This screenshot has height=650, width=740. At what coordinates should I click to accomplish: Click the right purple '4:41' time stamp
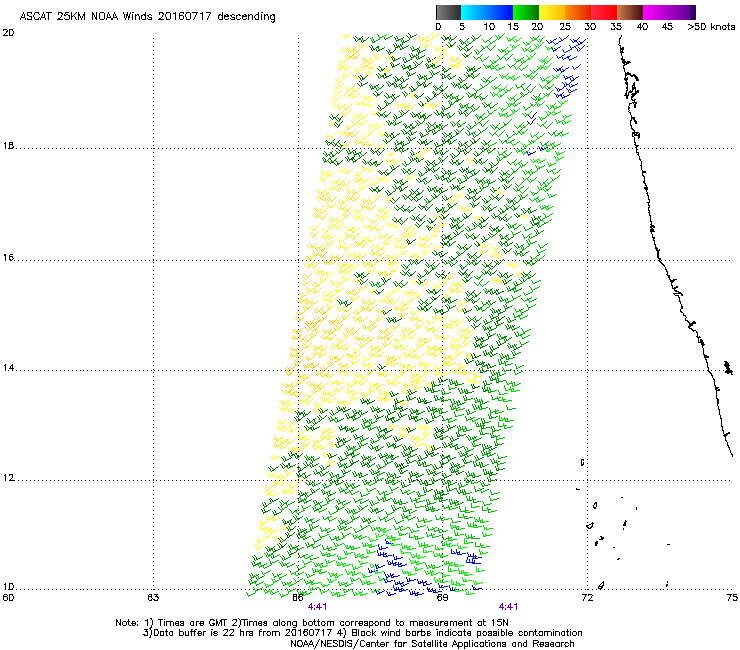[x=508, y=607]
